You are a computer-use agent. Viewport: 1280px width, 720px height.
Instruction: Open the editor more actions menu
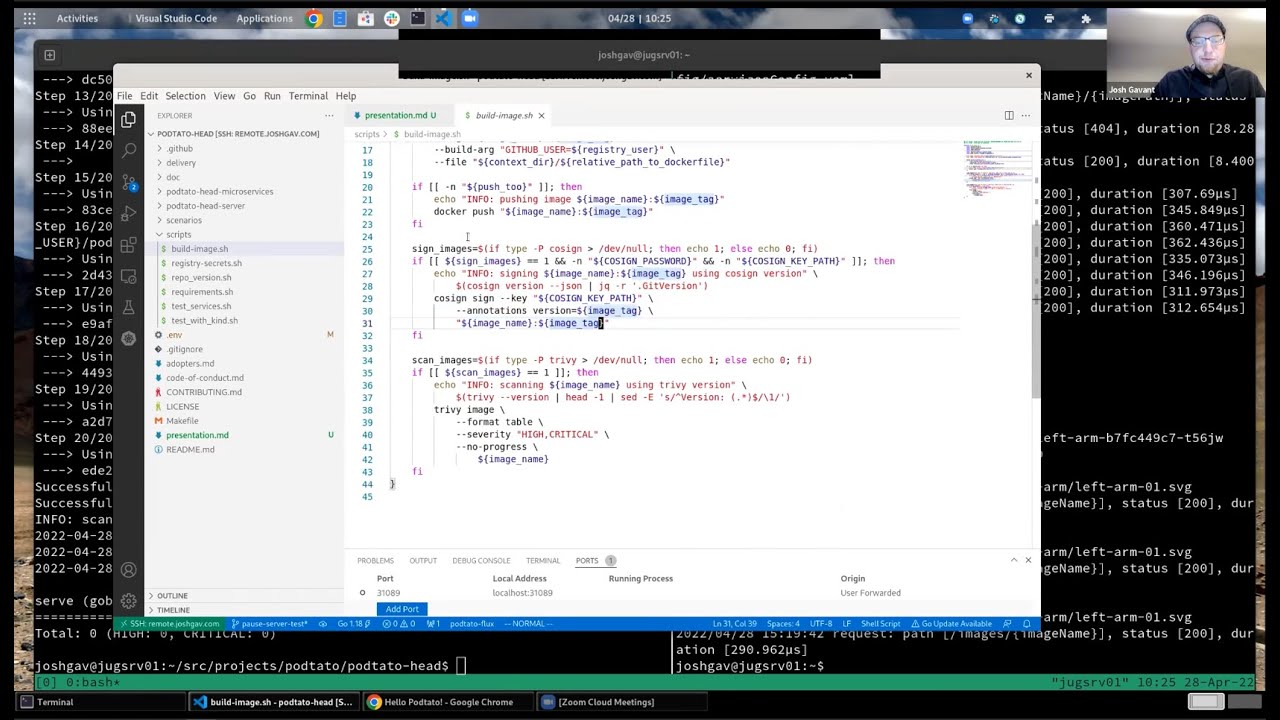[x=1025, y=115]
